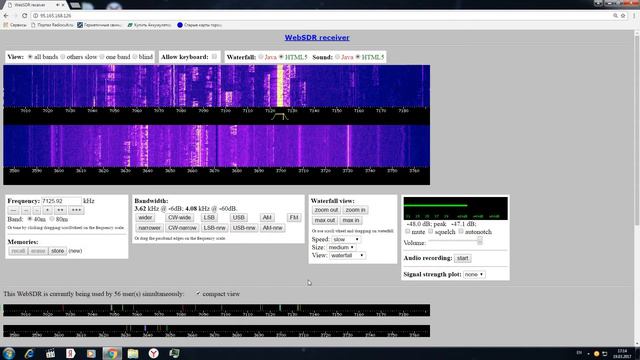Switch to CW-narrow mode
640x360 pixels.
(182, 228)
